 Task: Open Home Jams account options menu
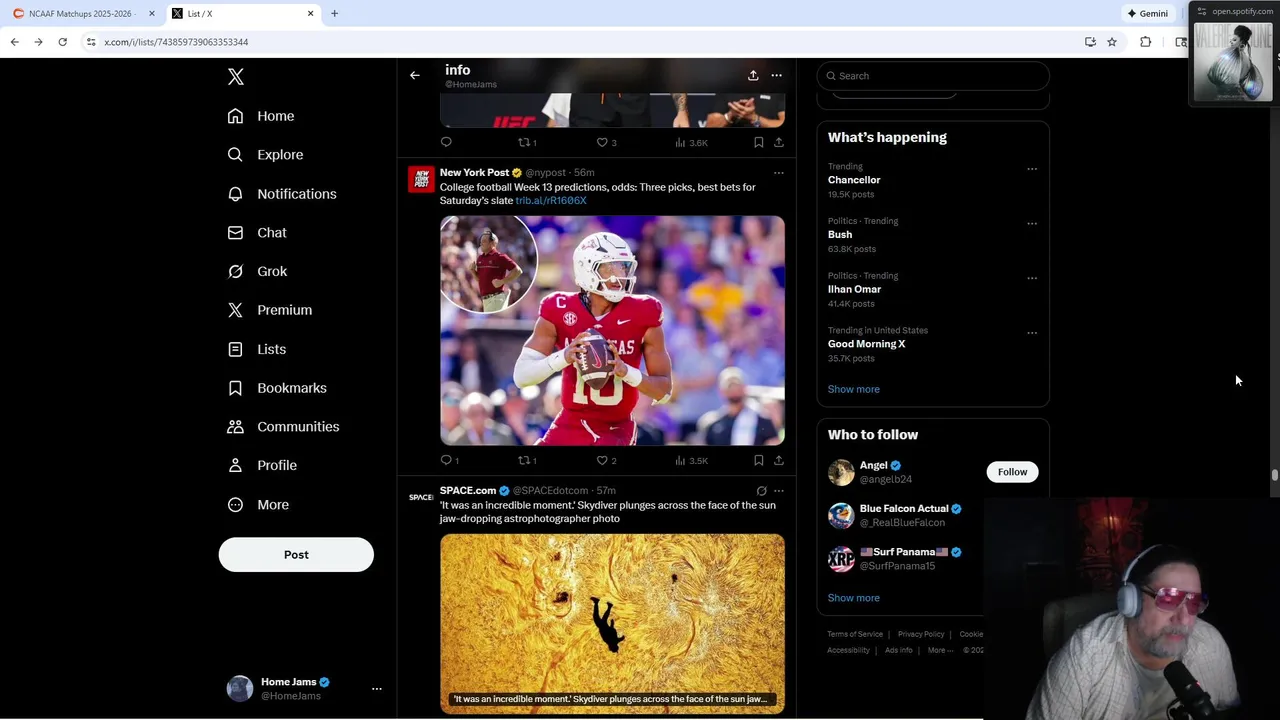[x=377, y=689]
